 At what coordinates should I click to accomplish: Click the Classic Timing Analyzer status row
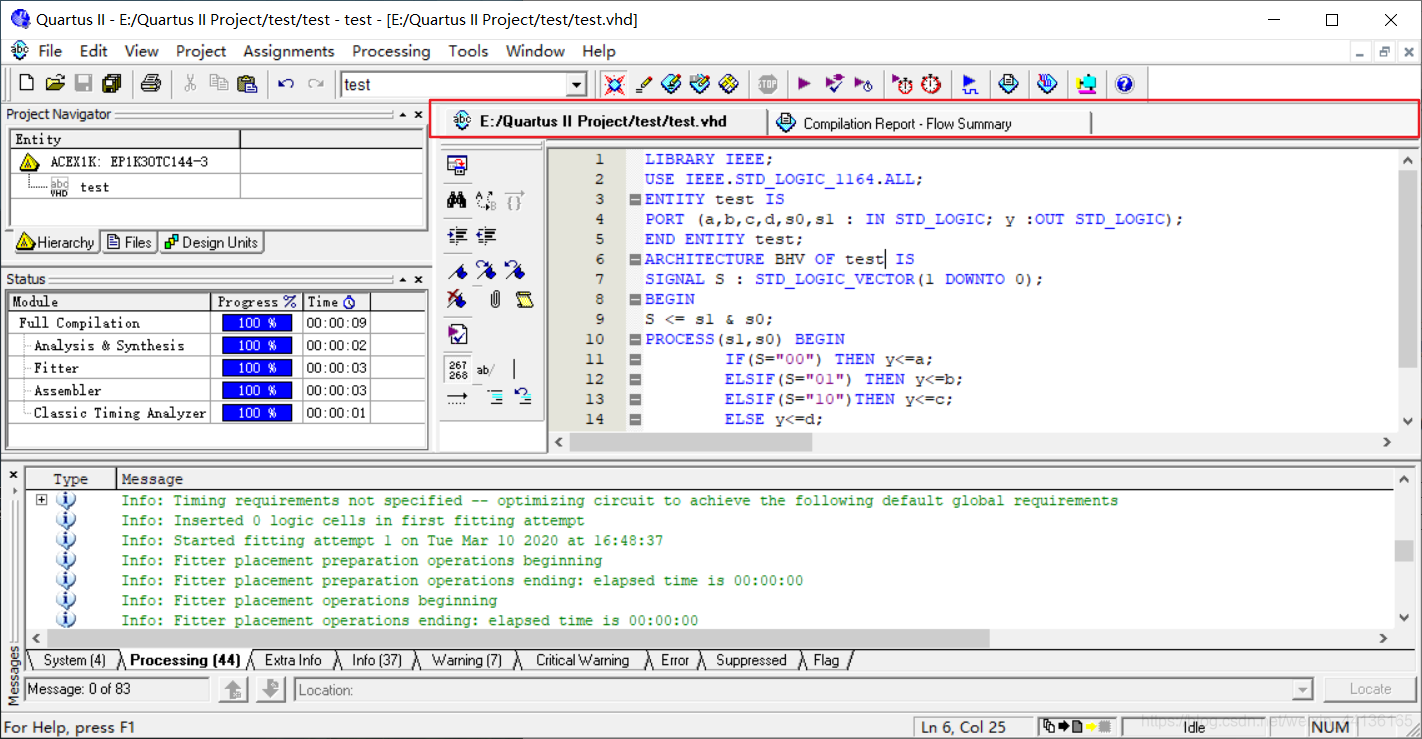(x=119, y=413)
